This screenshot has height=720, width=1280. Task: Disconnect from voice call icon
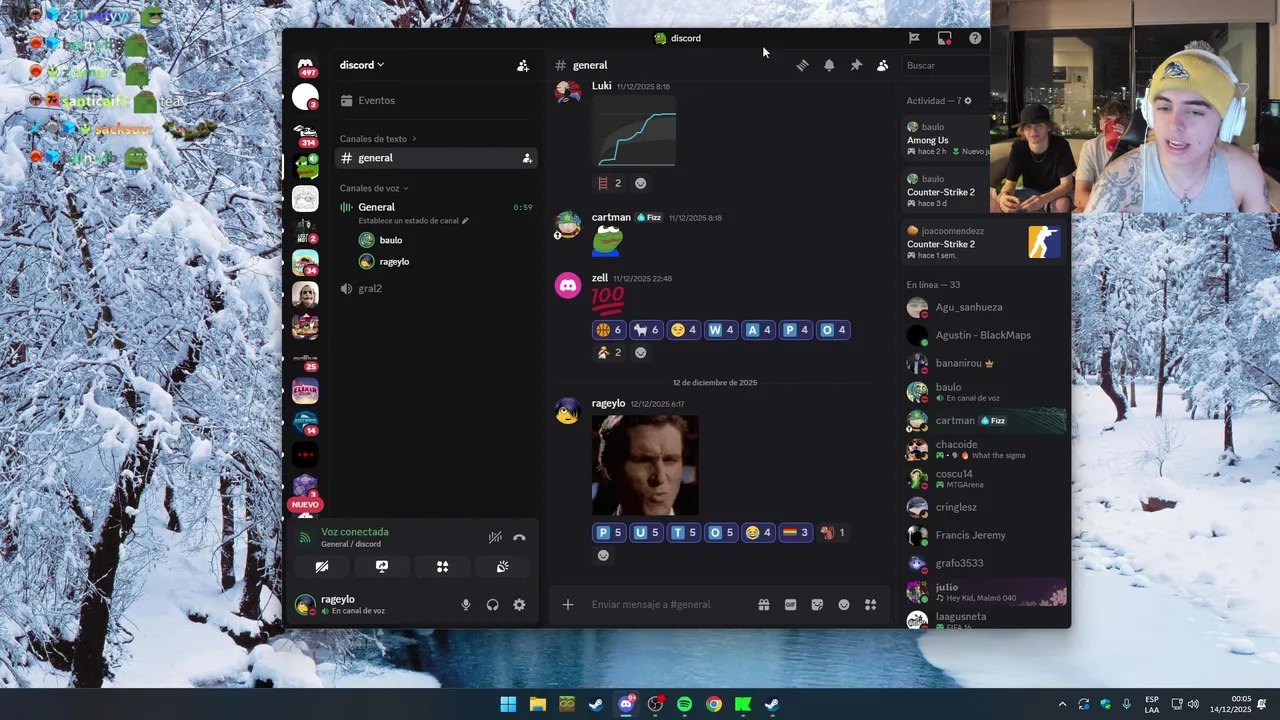(x=519, y=537)
